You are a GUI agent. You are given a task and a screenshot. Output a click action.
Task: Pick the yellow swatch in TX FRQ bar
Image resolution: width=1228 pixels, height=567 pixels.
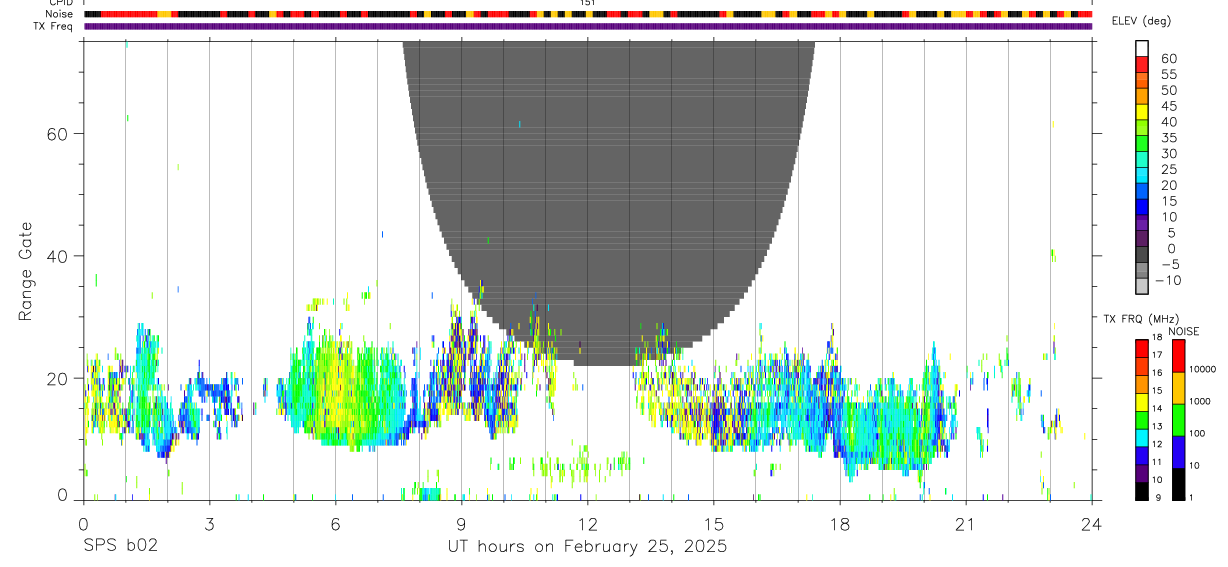[1141, 402]
